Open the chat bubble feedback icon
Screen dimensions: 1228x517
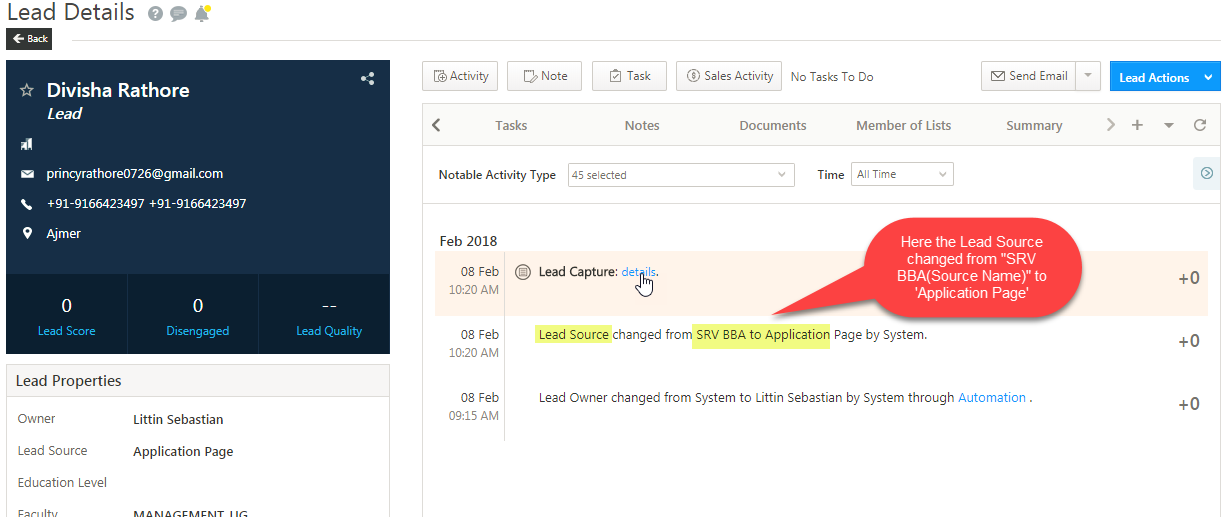click(178, 14)
